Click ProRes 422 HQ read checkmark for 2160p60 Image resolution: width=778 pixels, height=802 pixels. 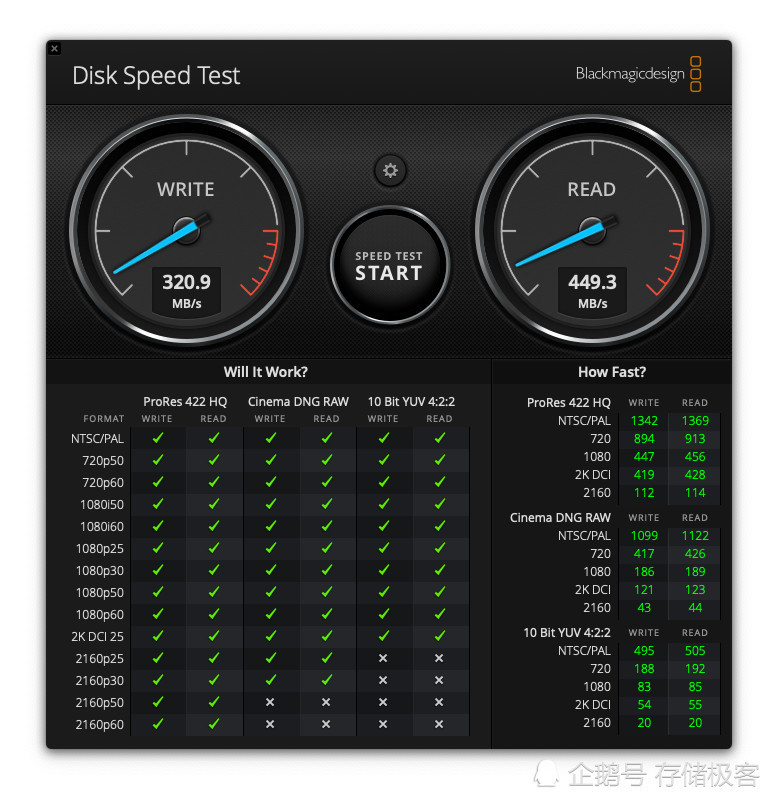(x=214, y=724)
